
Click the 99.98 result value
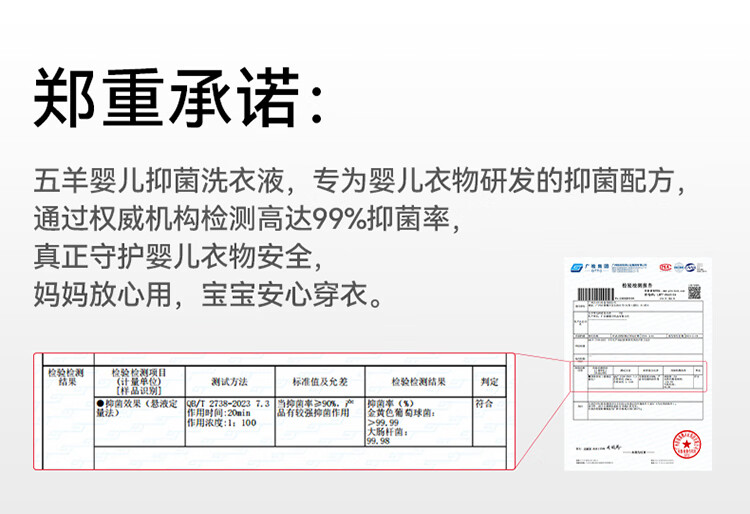[378, 441]
